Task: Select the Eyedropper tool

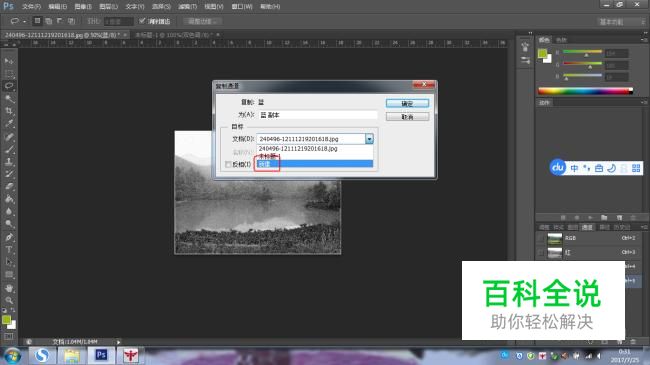Action: pos(9,124)
